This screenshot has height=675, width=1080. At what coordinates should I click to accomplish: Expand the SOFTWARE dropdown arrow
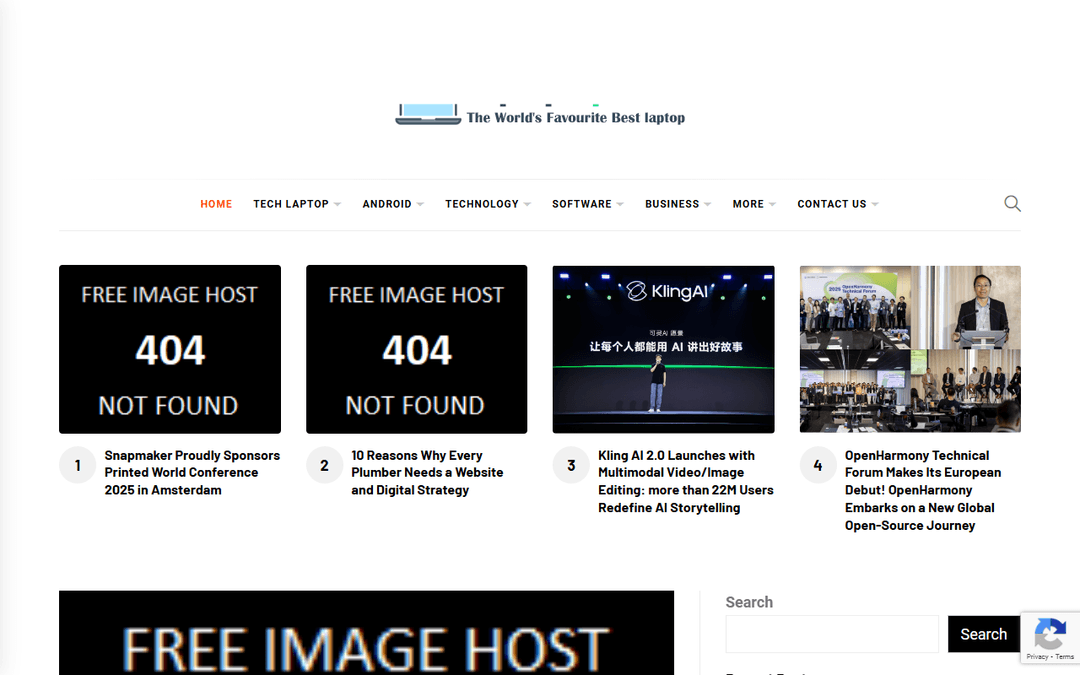[620, 205]
